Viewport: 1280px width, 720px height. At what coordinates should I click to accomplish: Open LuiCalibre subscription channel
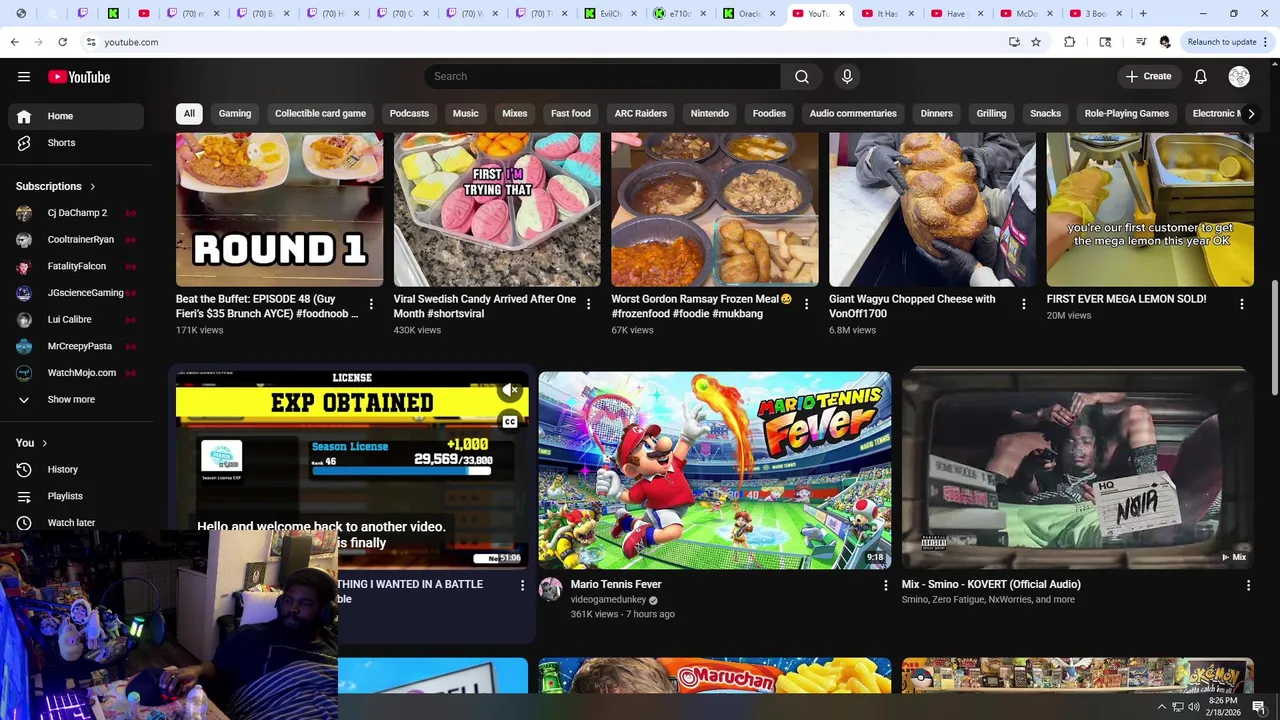pyautogui.click(x=76, y=320)
